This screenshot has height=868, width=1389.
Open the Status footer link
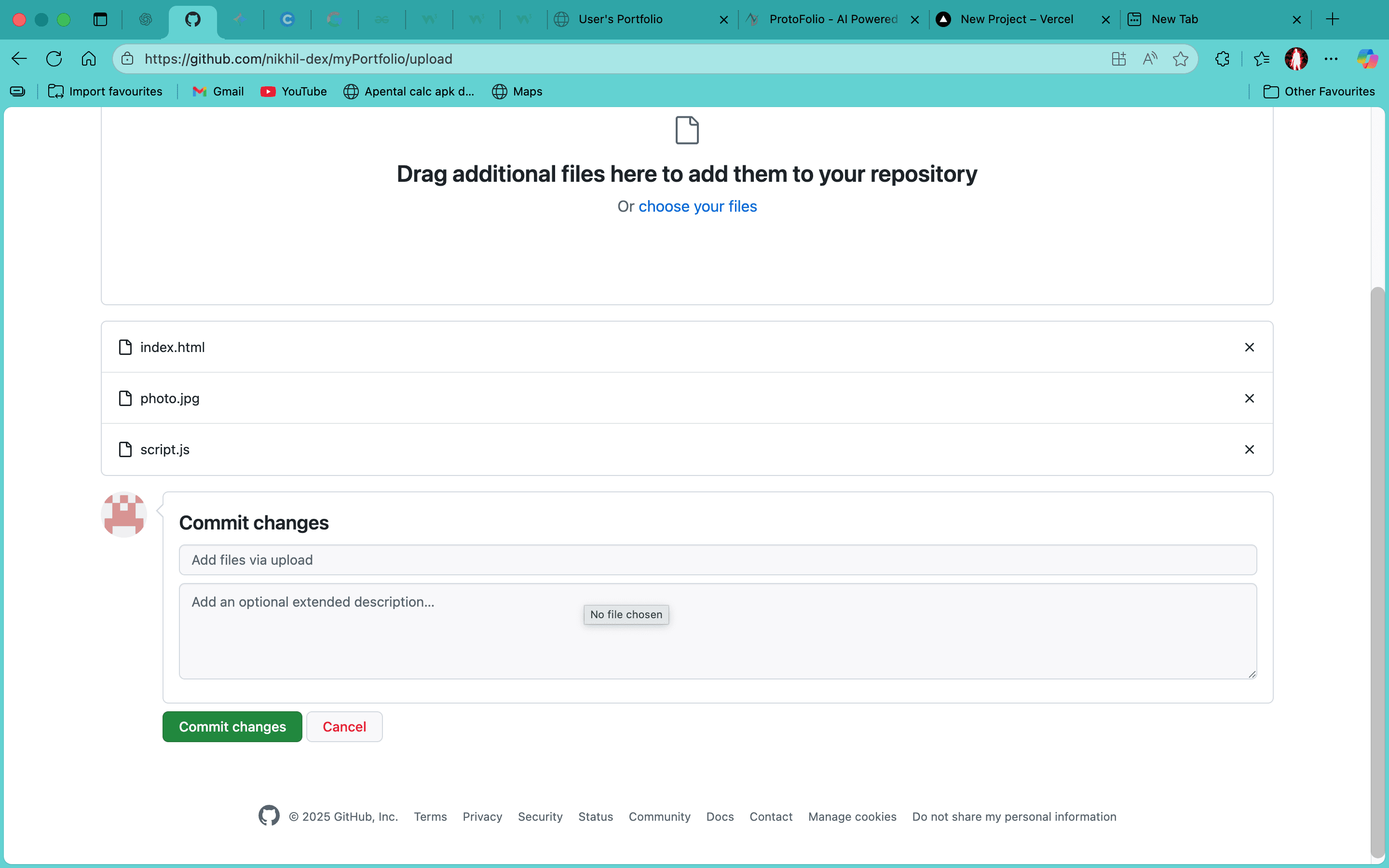595,816
